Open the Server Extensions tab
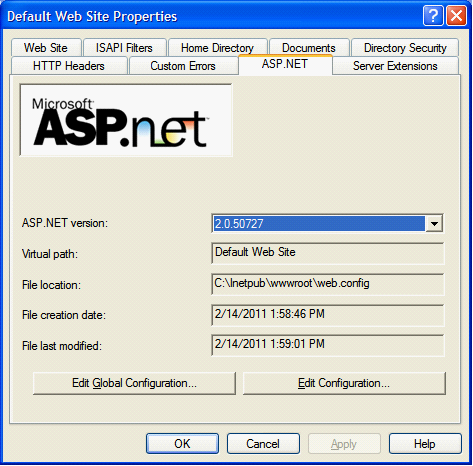 (395, 66)
